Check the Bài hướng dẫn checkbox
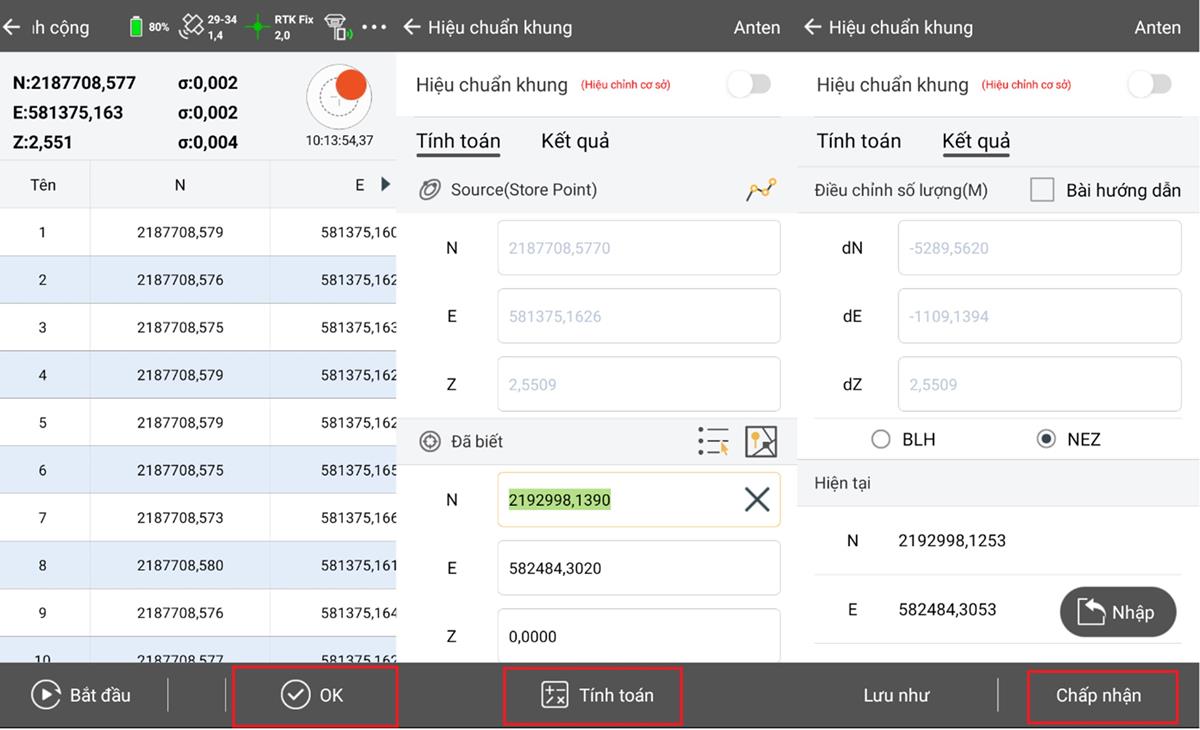Screen dimensions: 1200x730 click(1042, 190)
